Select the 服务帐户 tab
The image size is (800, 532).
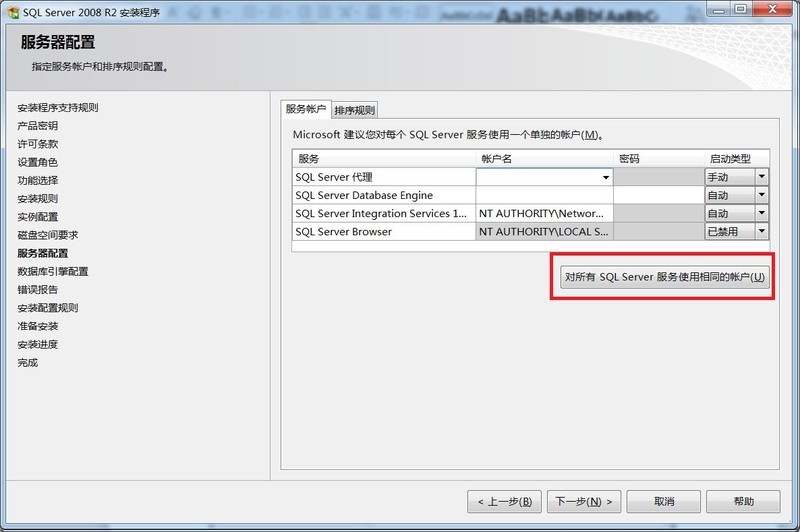(x=305, y=109)
